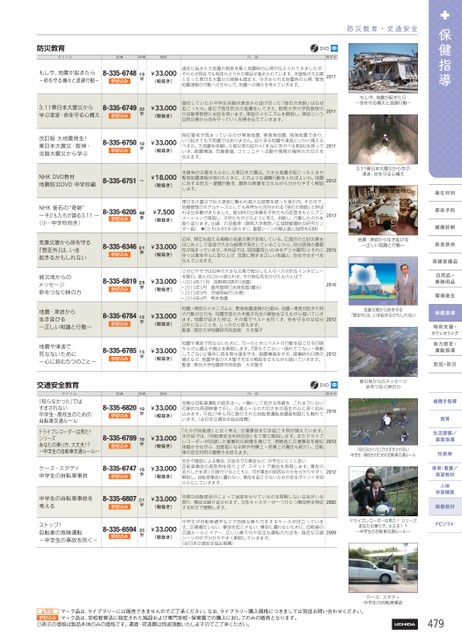The image size is (462, 644).
Task: Click the 防災教育・交通安全 page header text
Action: click(x=382, y=29)
